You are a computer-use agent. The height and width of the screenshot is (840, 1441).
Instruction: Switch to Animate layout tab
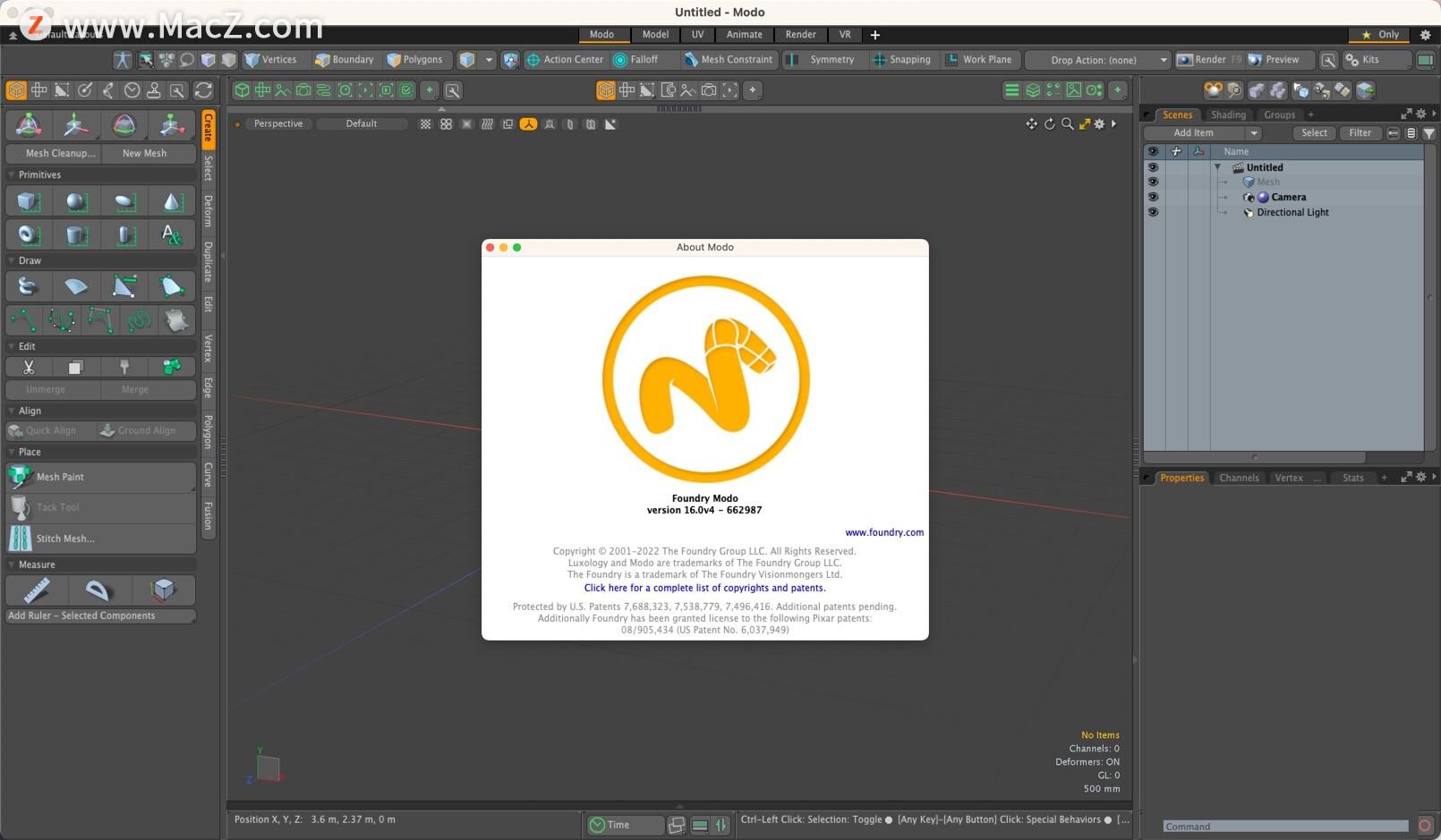pos(744,35)
